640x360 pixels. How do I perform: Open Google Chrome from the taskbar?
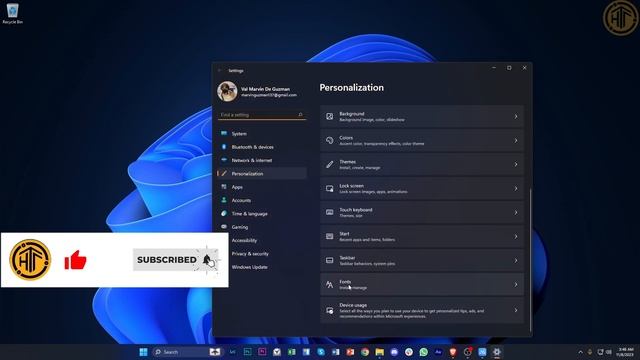coord(365,352)
